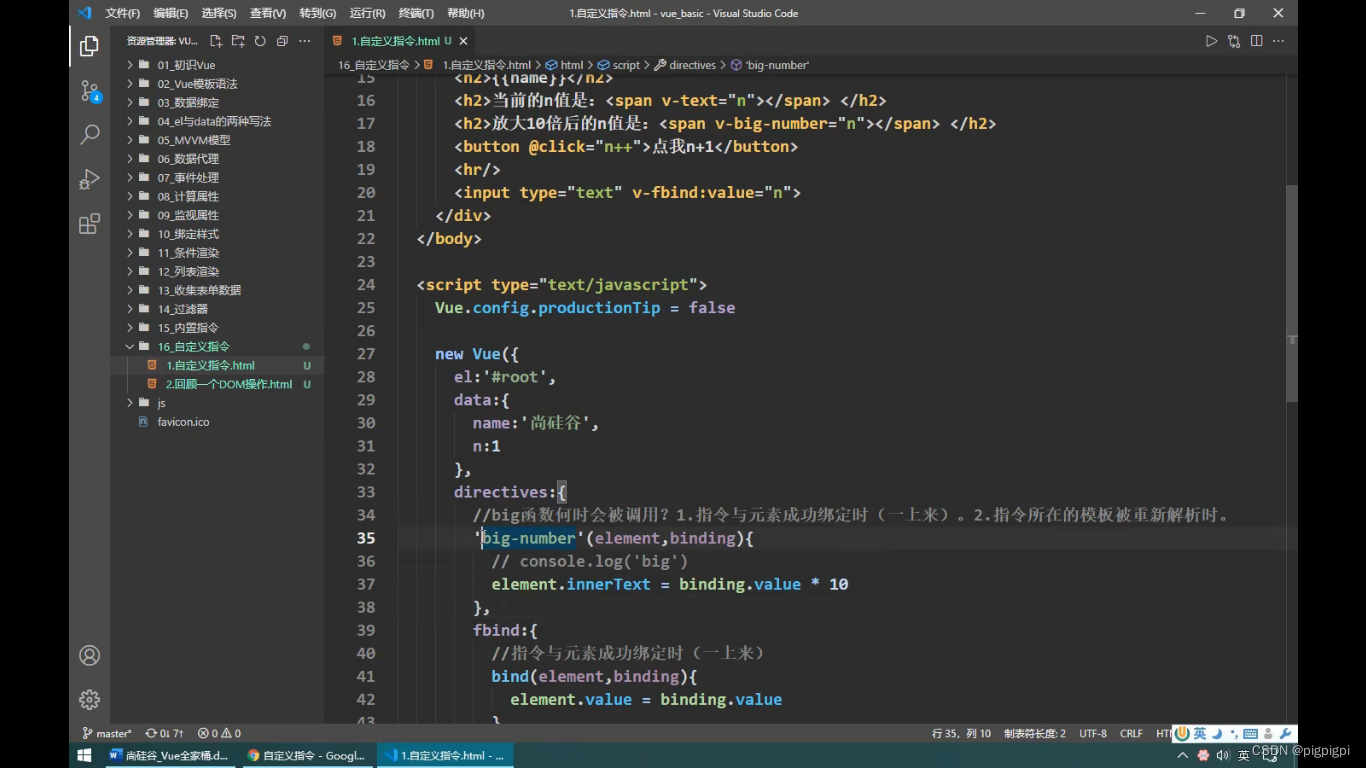Open the Run and Debug view
This screenshot has height=768, width=1366.
click(89, 179)
